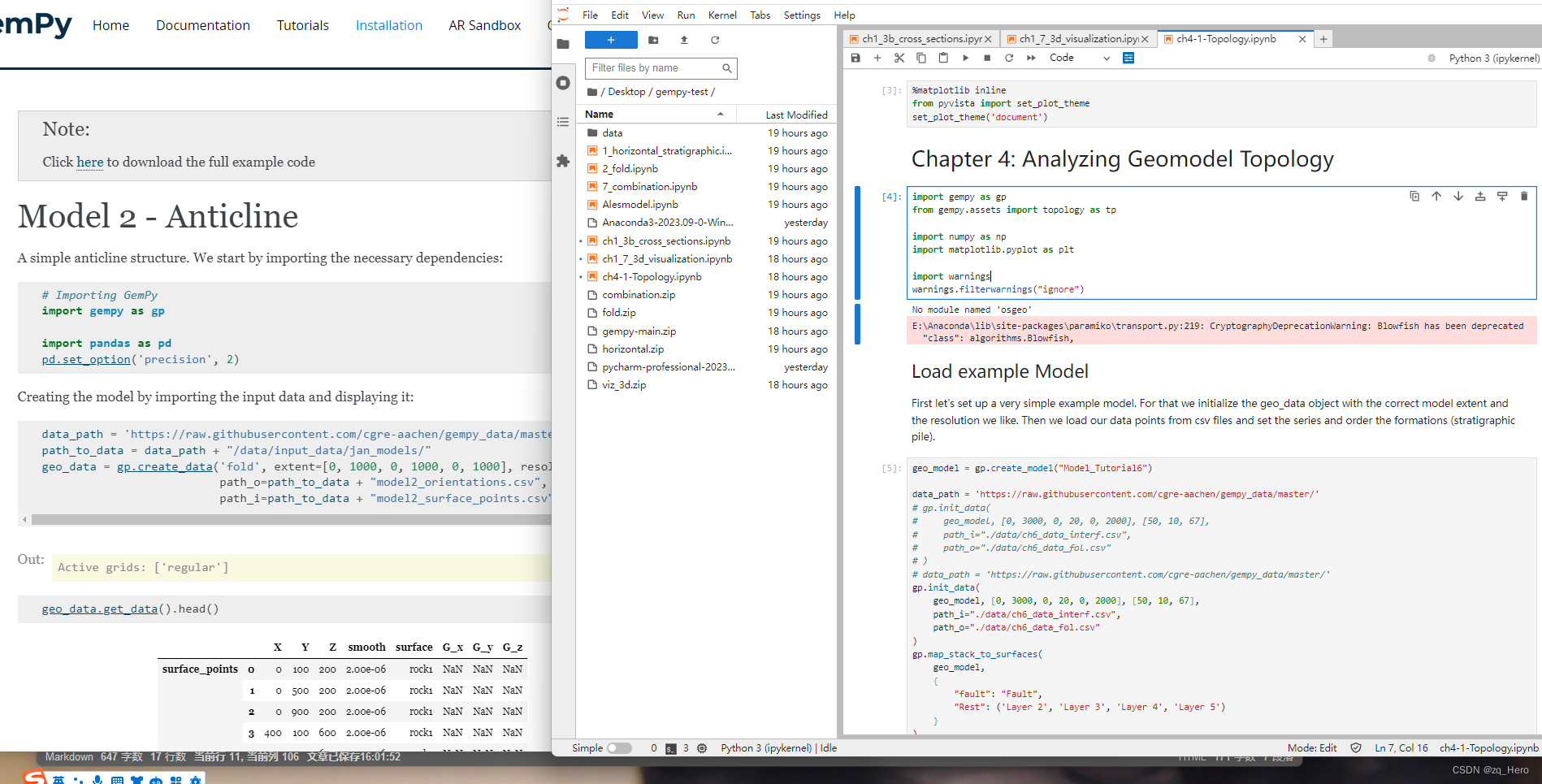Click the new folder icon in file browser
The image size is (1542, 784).
[653, 40]
